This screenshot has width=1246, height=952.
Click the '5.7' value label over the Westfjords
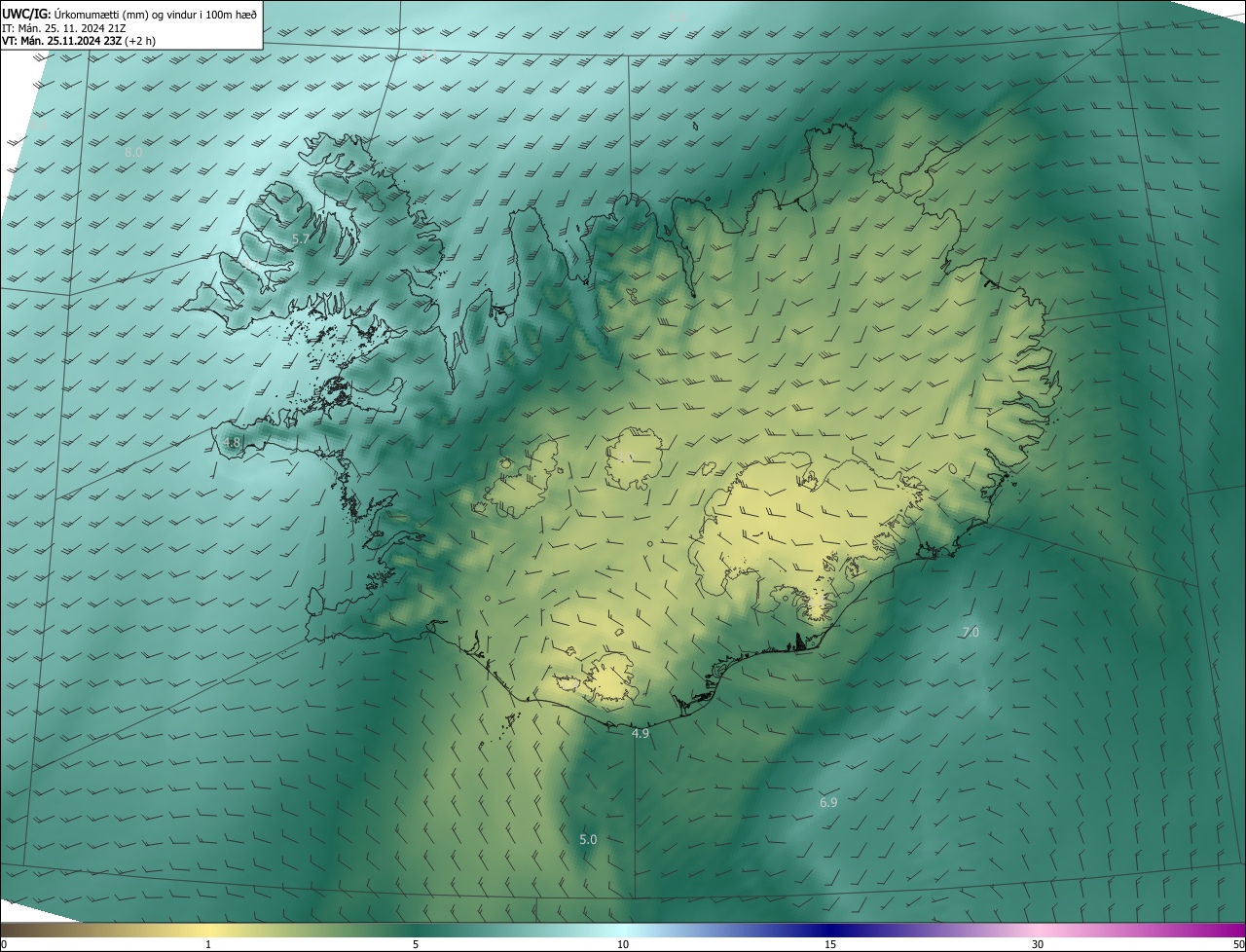tap(301, 238)
